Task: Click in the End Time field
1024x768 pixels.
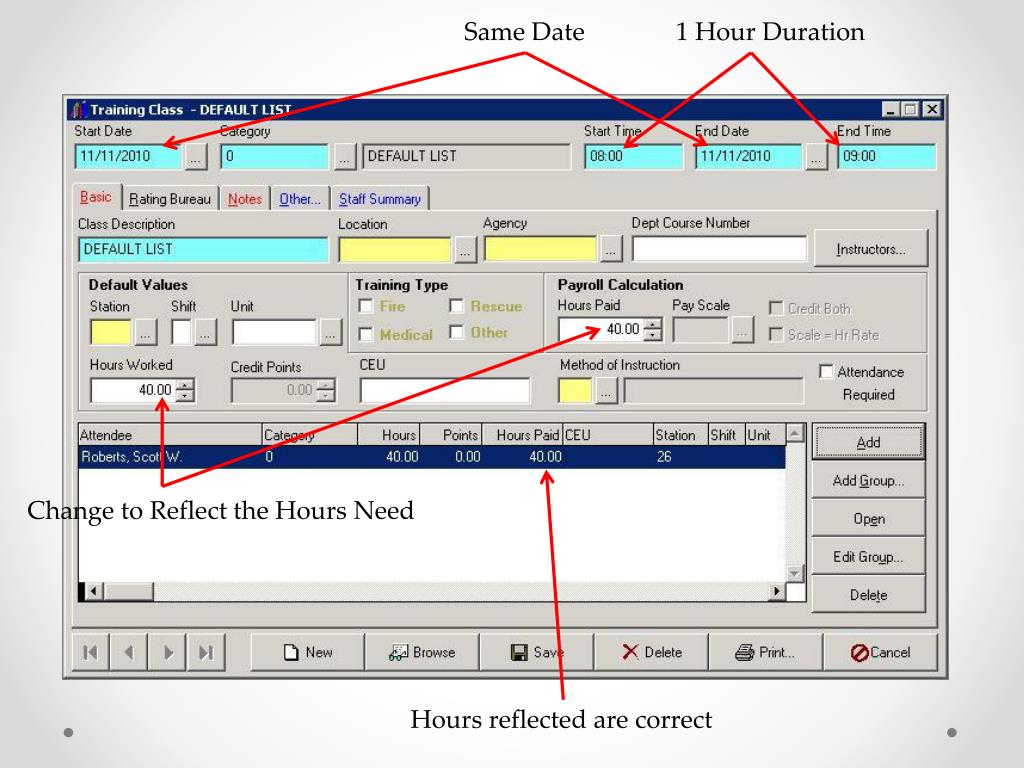Action: (x=887, y=157)
